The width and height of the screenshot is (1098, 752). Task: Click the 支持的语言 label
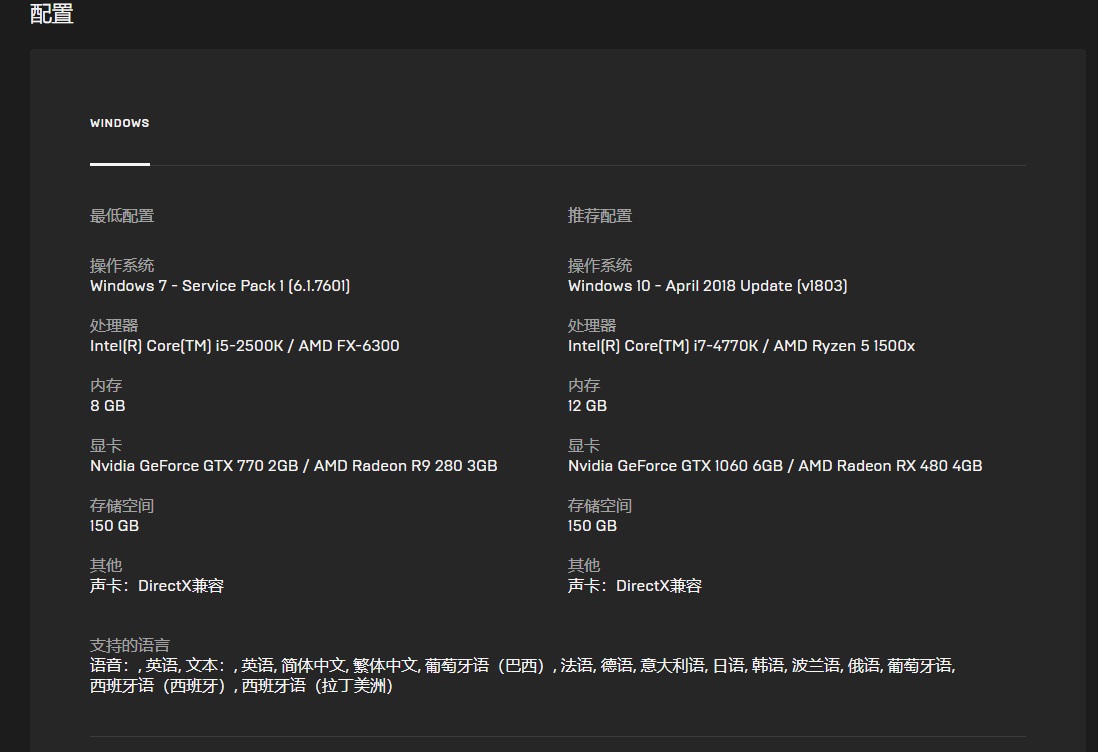click(130, 645)
